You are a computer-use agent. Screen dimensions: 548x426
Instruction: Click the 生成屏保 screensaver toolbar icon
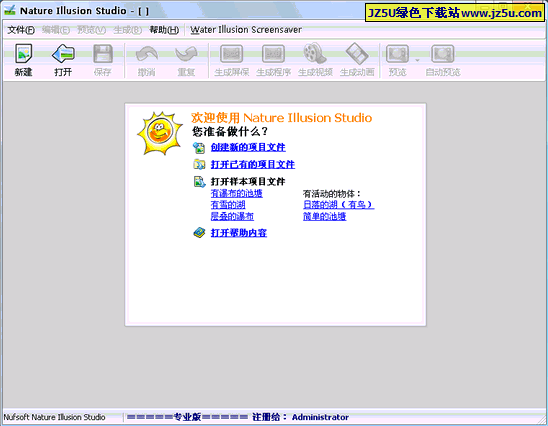pos(231,54)
